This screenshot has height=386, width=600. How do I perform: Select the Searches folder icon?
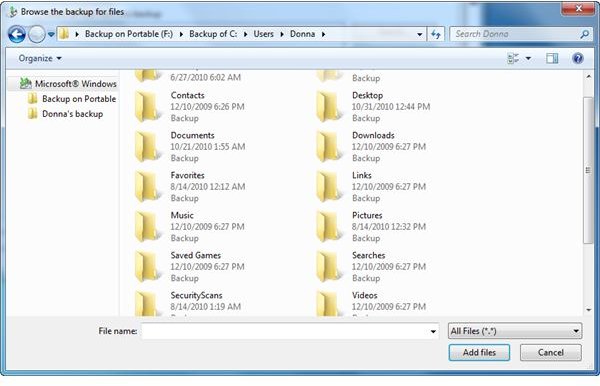(329, 267)
